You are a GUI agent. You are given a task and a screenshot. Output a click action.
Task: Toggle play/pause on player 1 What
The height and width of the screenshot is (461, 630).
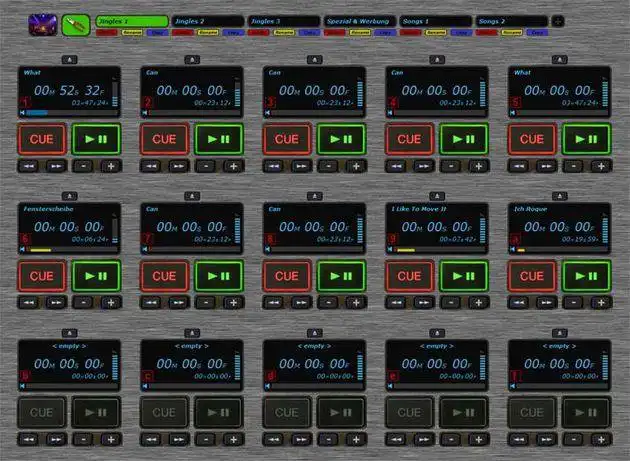tap(96, 139)
